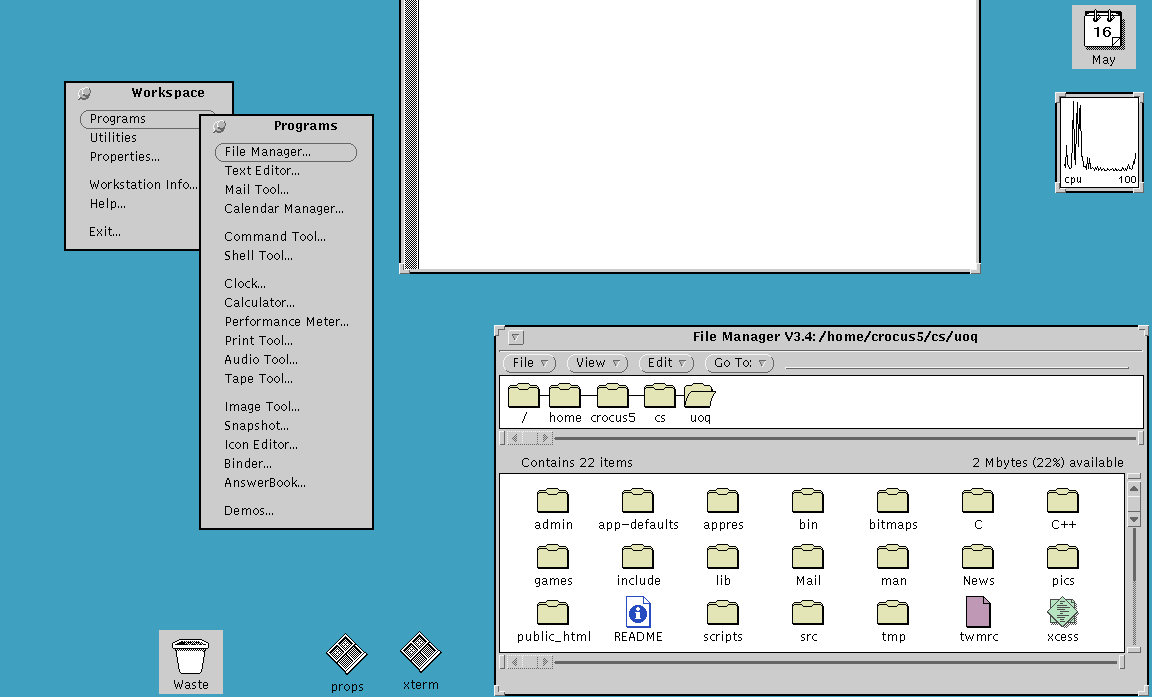Select the News folder

tap(978, 557)
